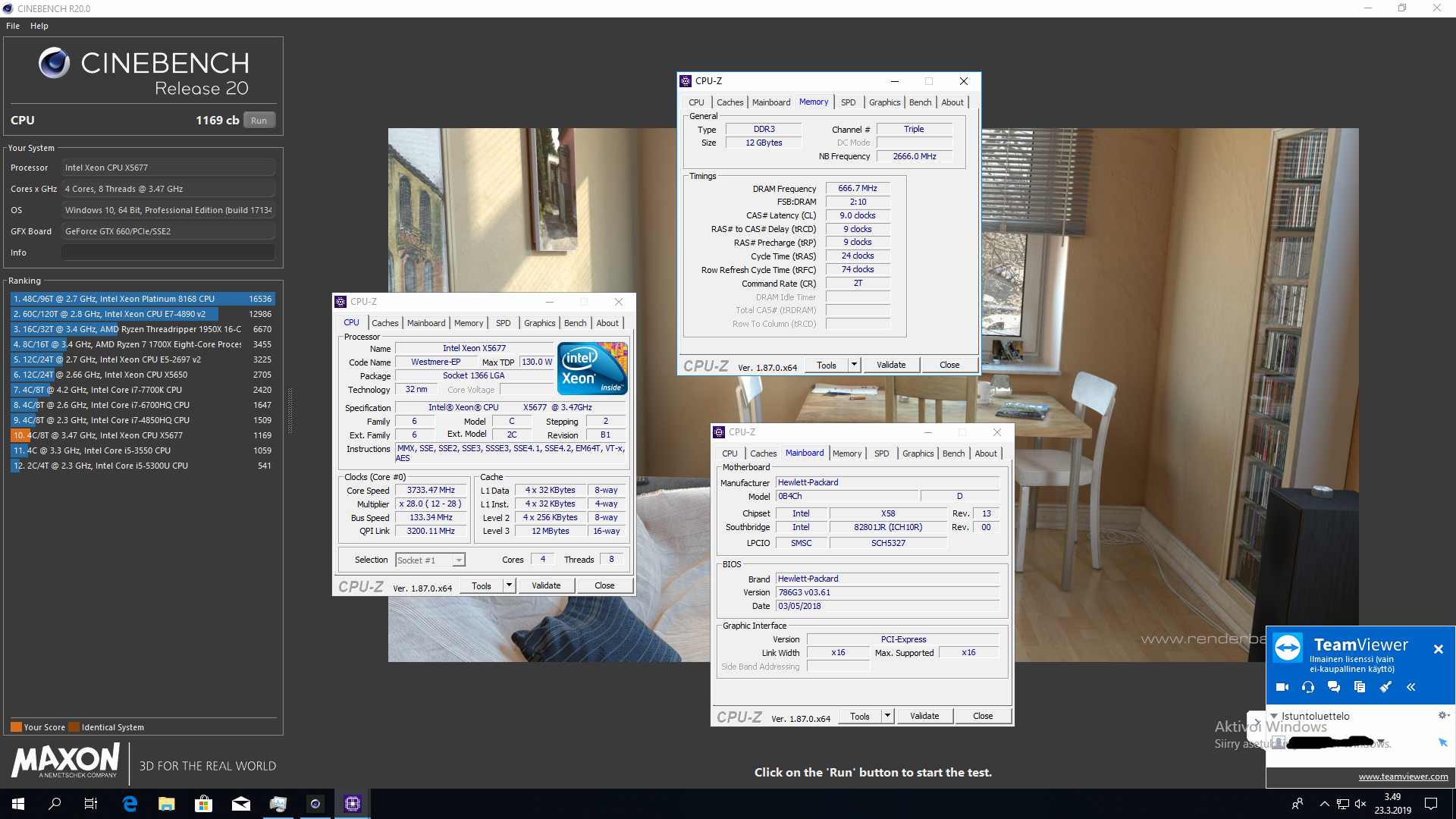1456x819 pixels.
Task: Expand the redacted session participant dropdown
Action: (1382, 742)
